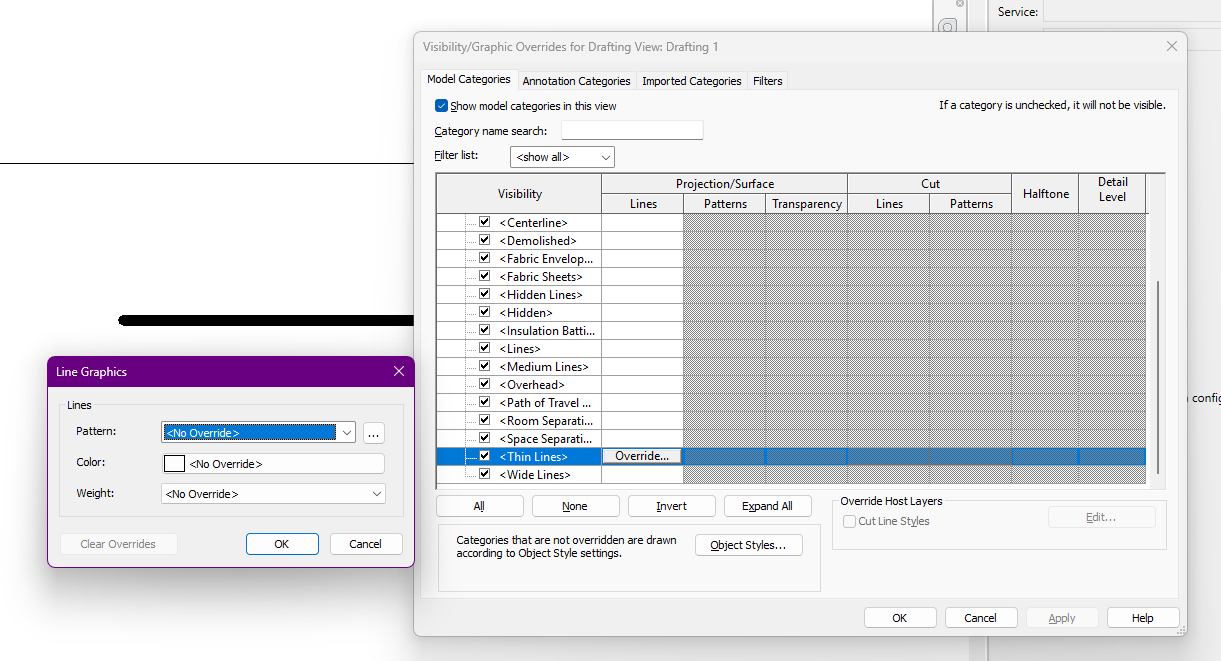Cancel the Line Graphics dialog
The height and width of the screenshot is (661, 1221).
pyautogui.click(x=365, y=544)
